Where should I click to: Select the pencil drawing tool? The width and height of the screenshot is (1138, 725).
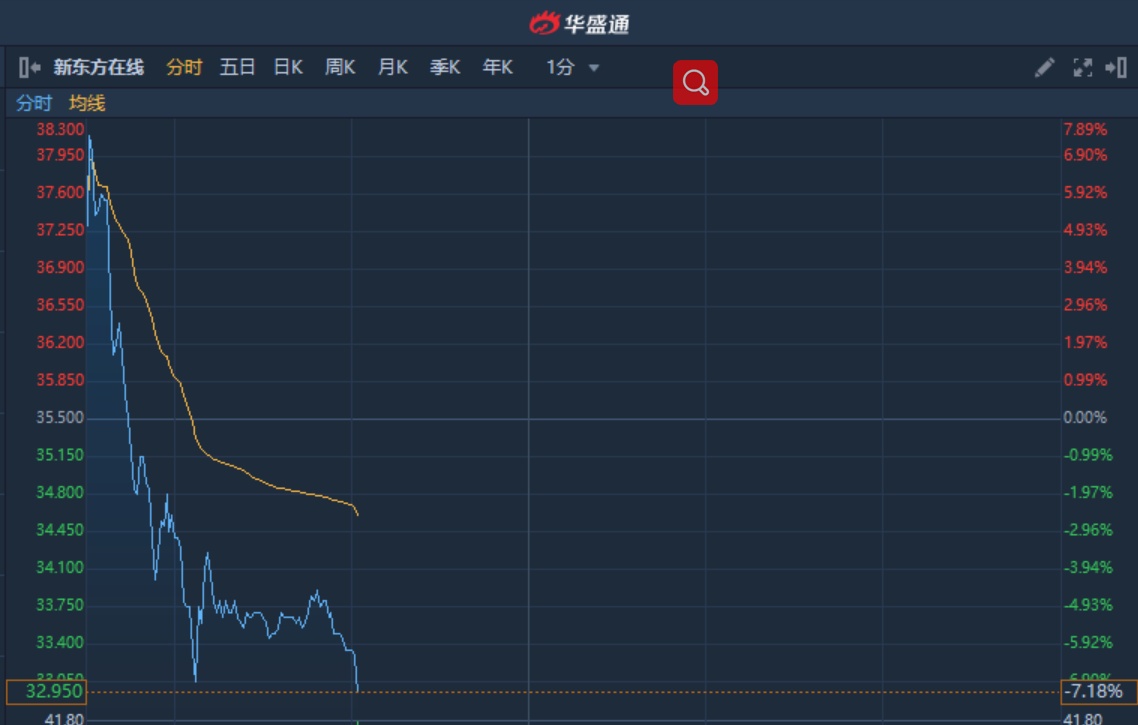tap(1044, 68)
